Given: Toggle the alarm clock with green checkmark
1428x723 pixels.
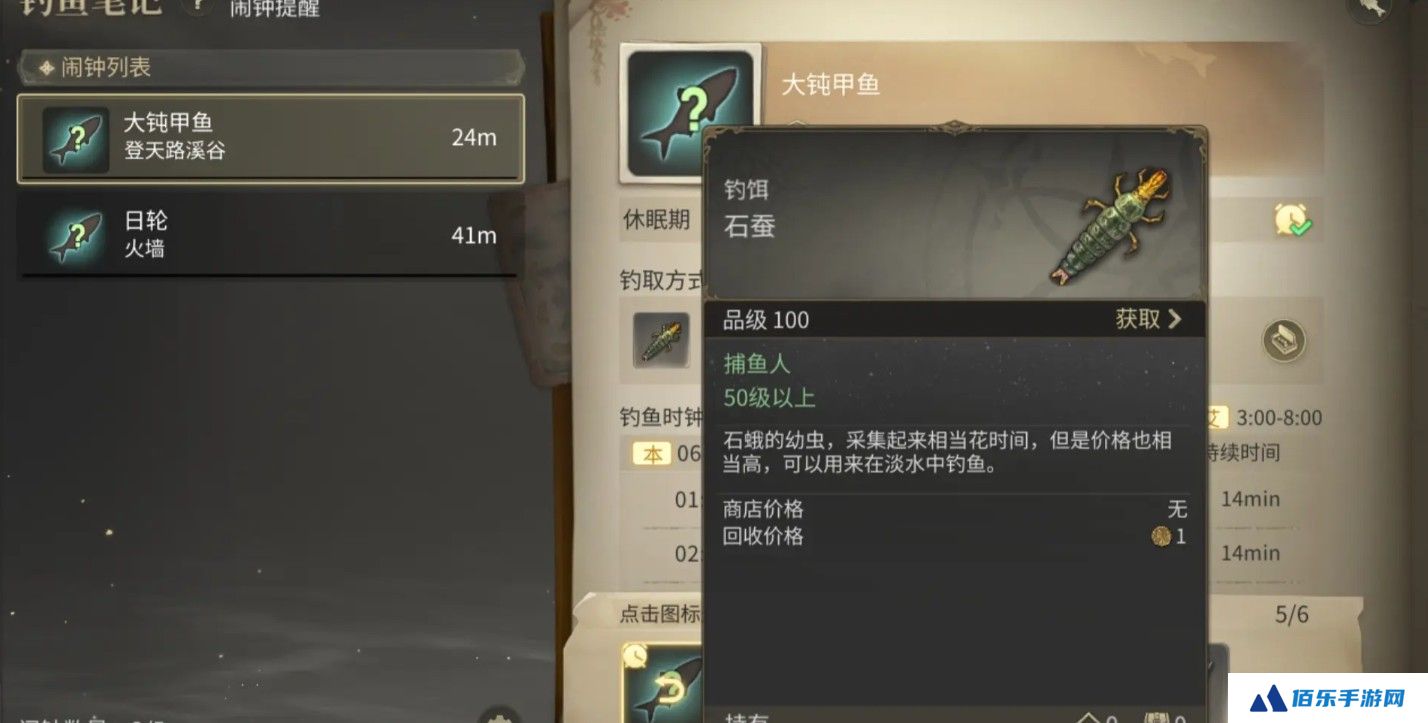Looking at the screenshot, I should [1292, 220].
